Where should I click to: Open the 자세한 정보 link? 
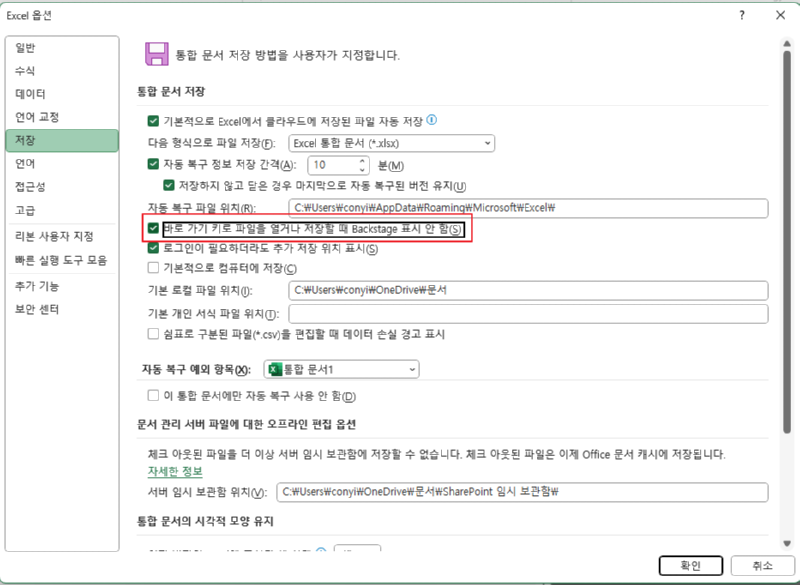point(175,471)
